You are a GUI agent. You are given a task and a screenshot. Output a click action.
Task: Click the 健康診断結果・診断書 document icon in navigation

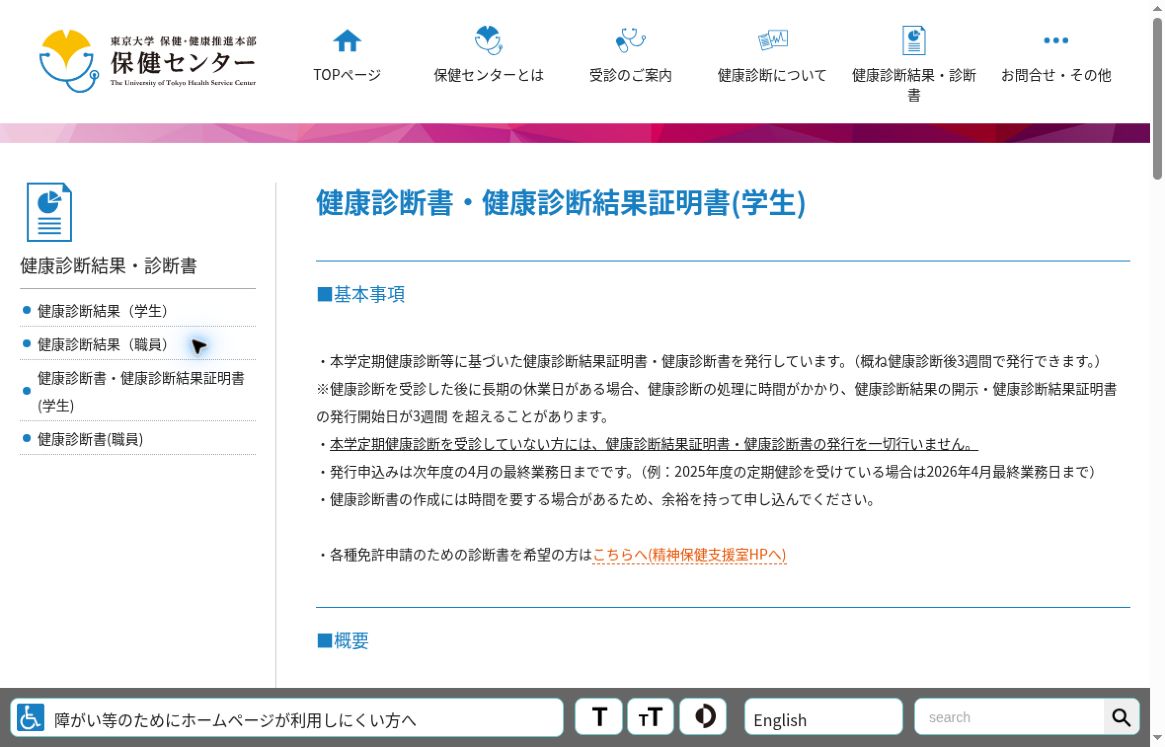914,40
